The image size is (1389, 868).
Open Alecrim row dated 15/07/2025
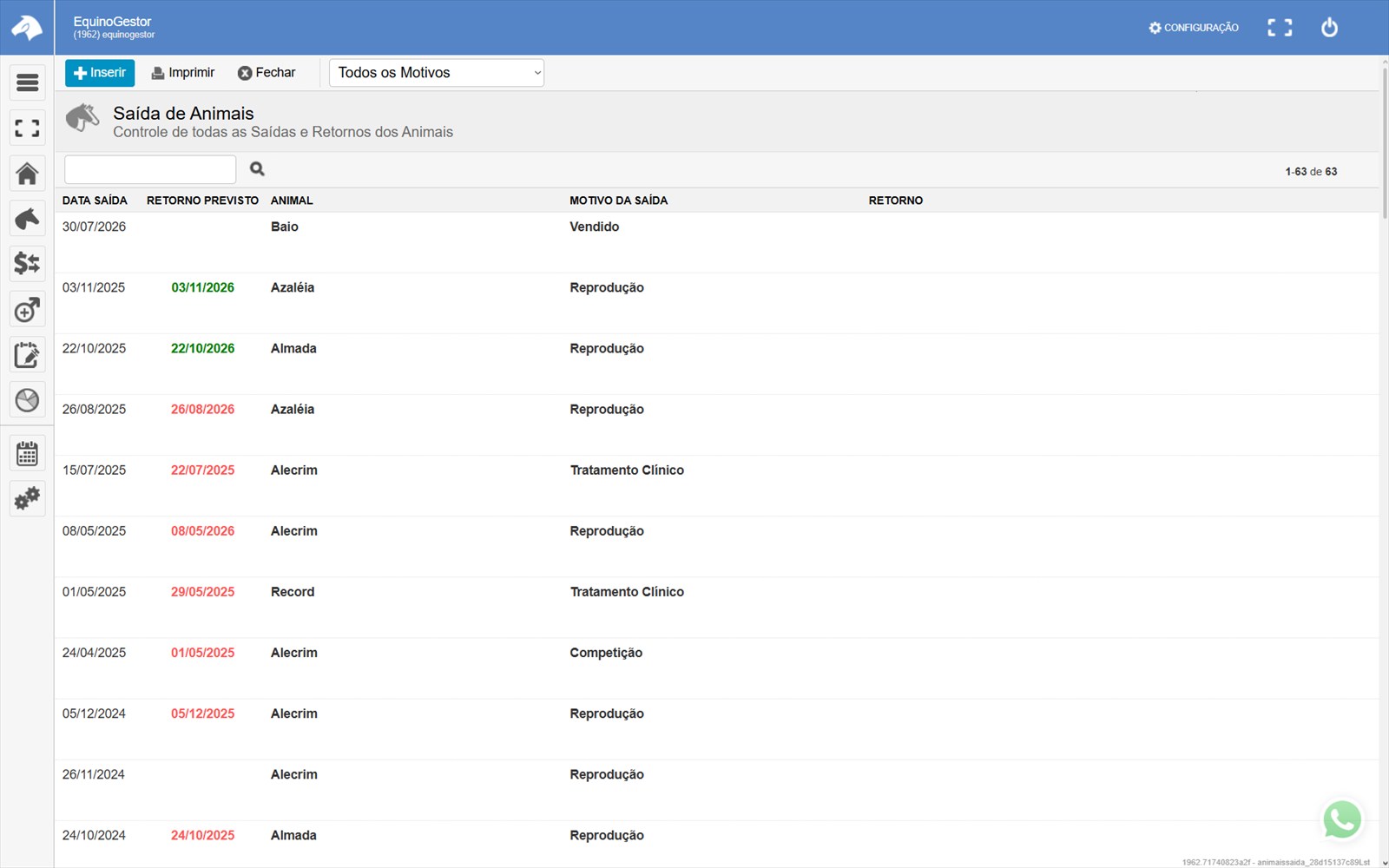pos(717,486)
